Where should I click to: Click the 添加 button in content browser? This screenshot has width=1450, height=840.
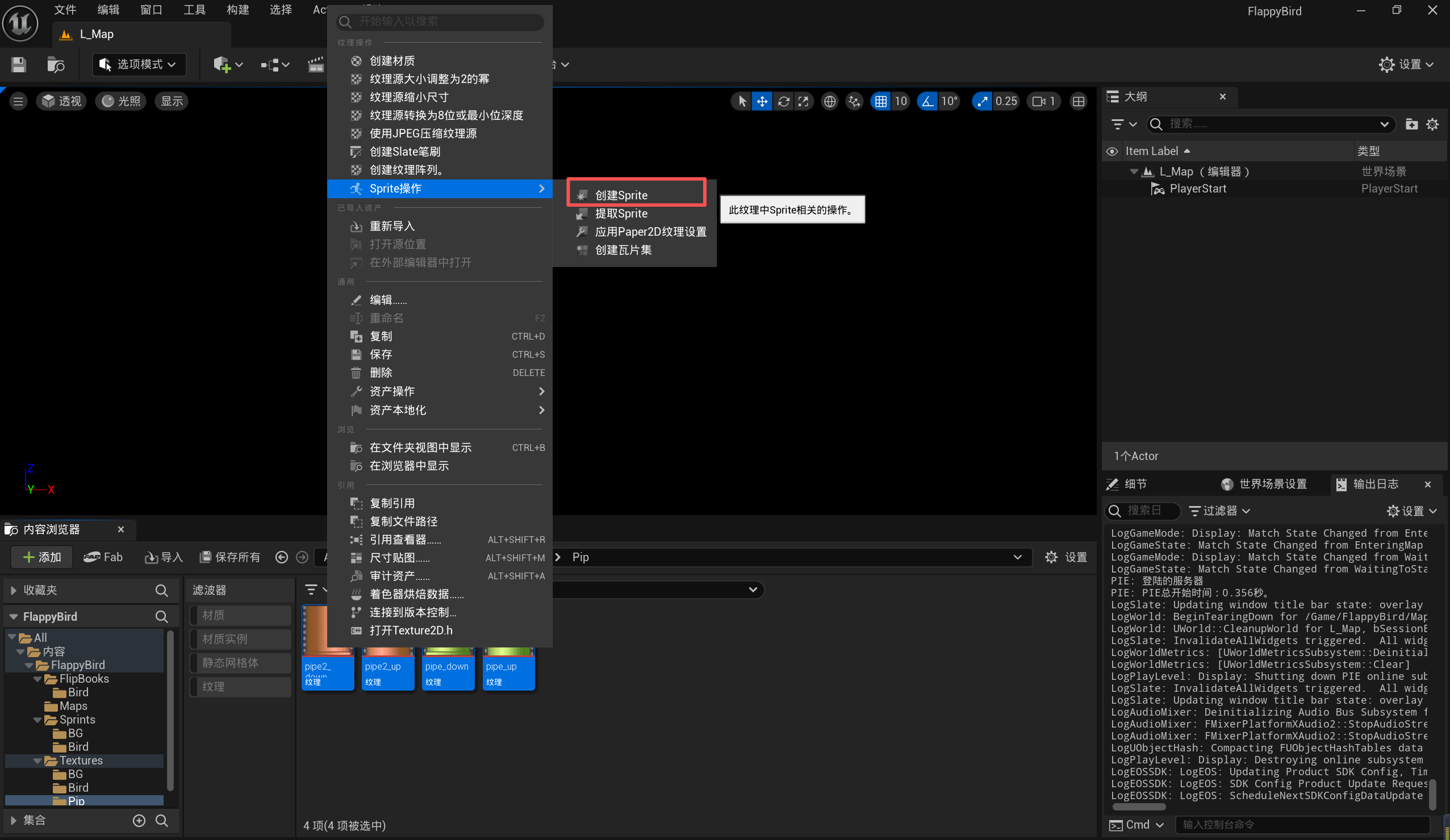pos(41,557)
